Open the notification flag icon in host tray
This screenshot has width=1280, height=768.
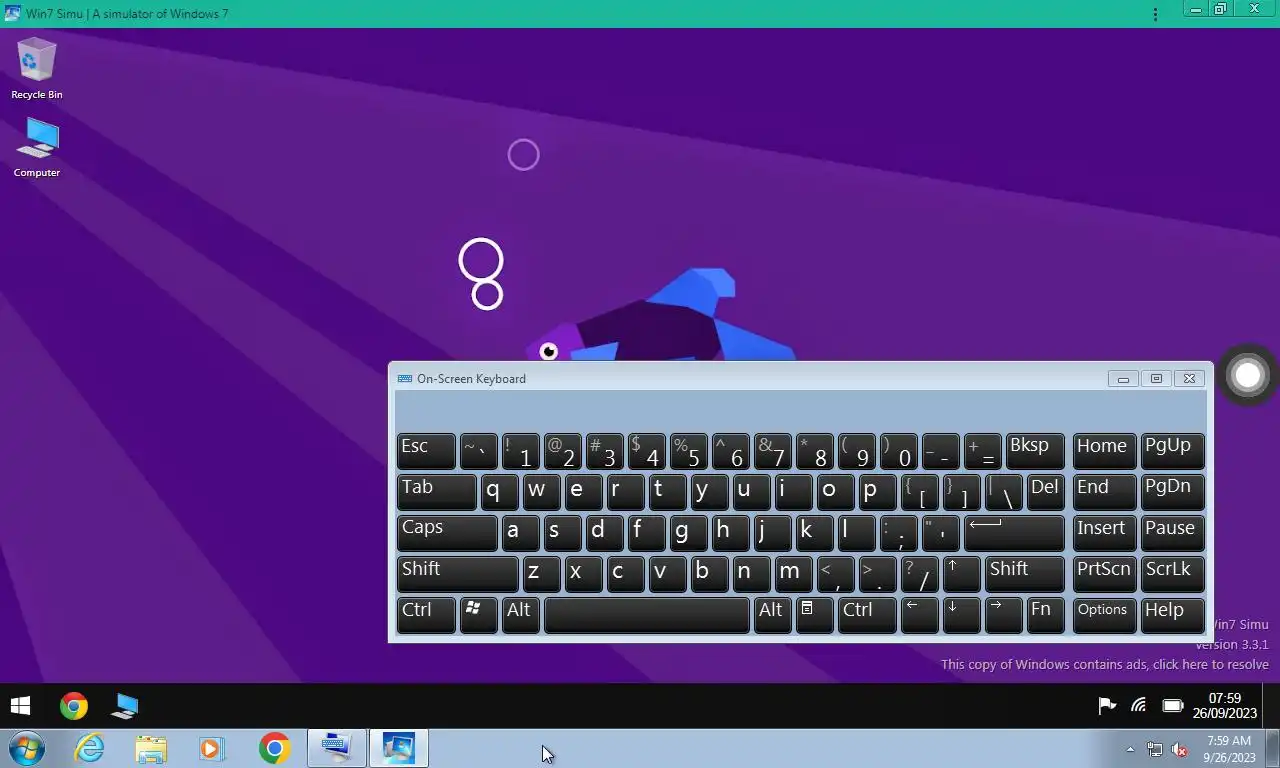coord(1107,706)
